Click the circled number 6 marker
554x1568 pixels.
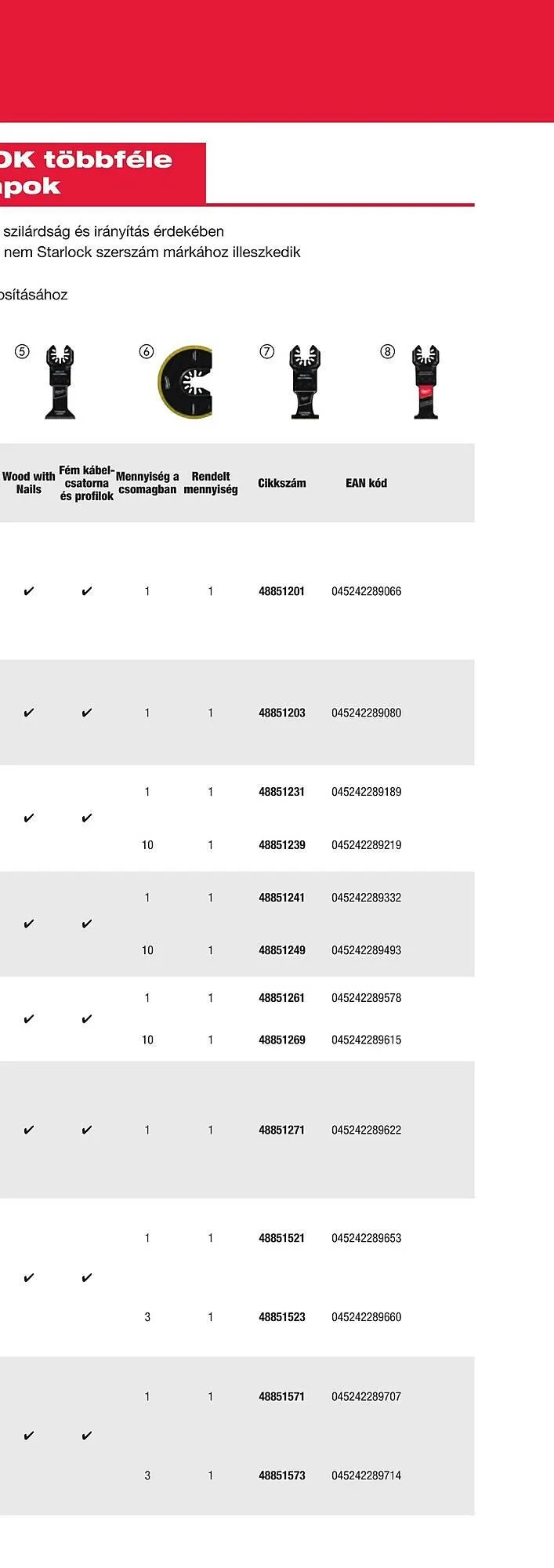click(146, 351)
